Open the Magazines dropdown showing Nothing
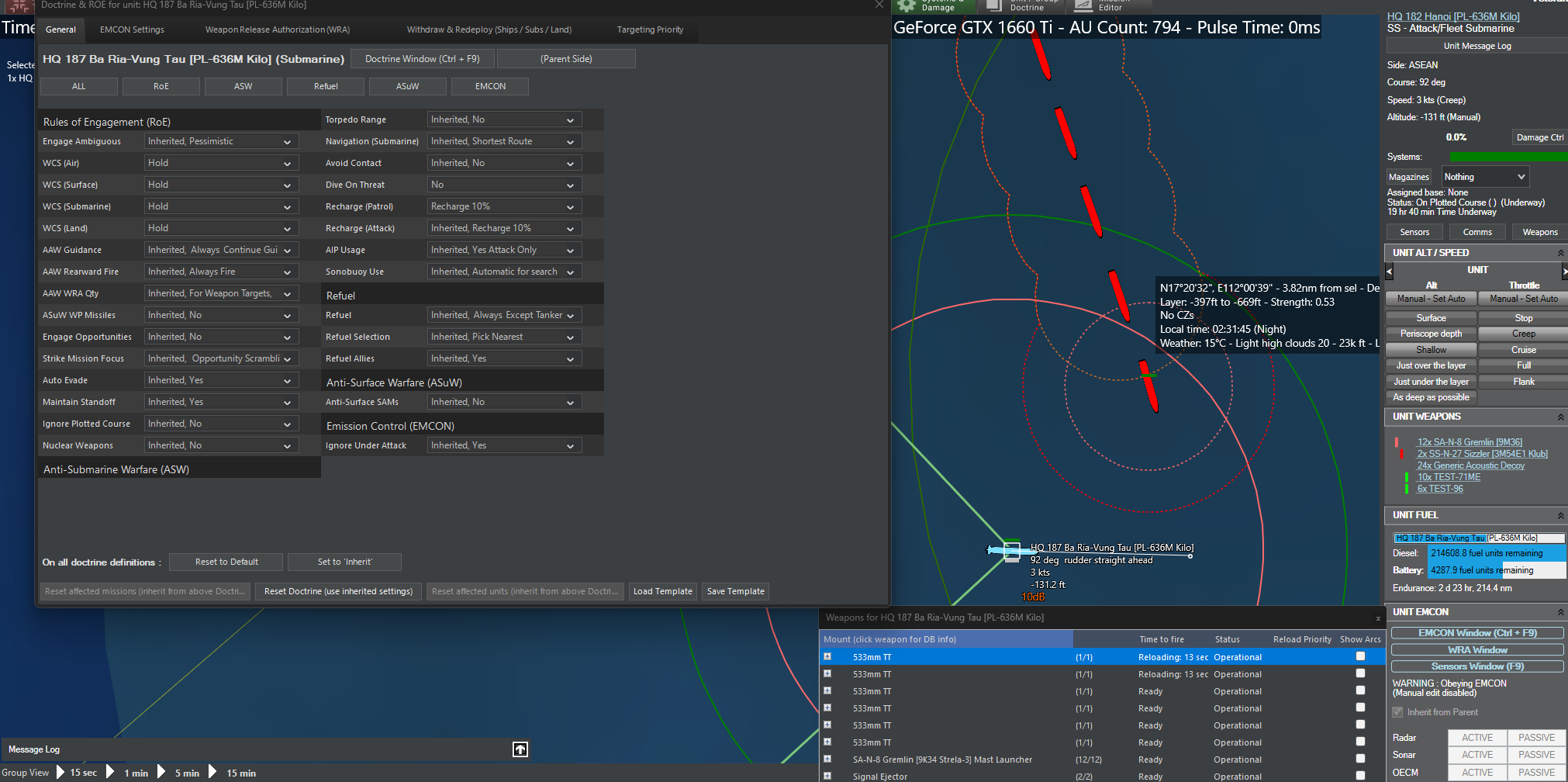 [x=1485, y=177]
